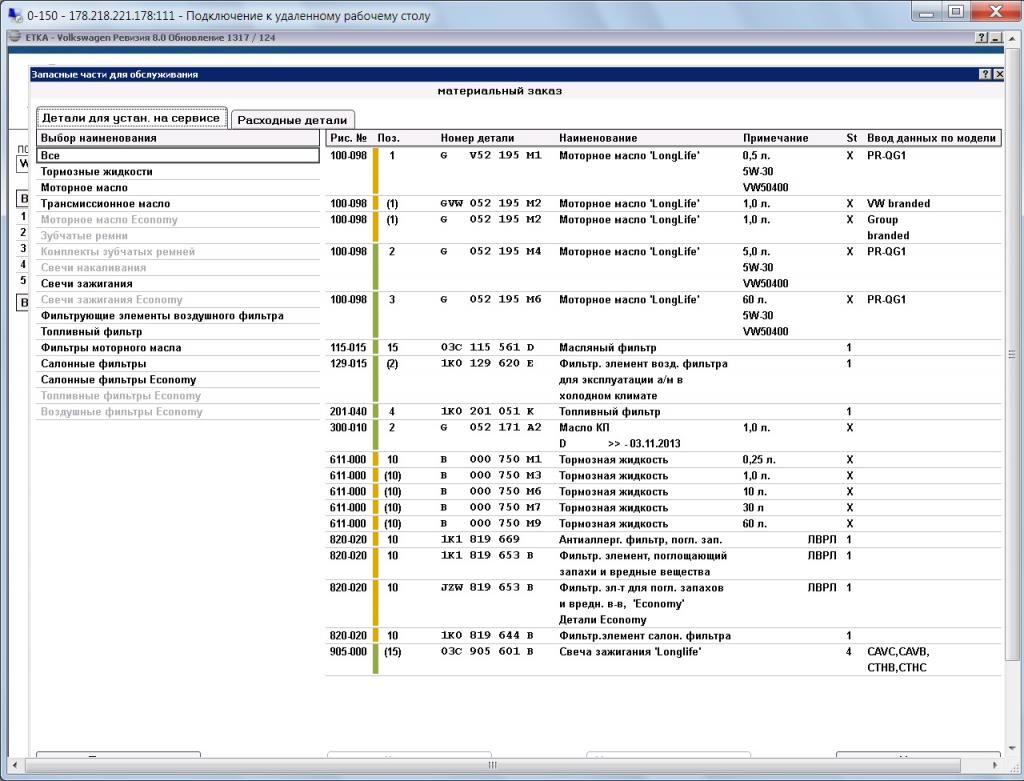Choose 'Моторное масло' category
The height and width of the screenshot is (781, 1024).
click(x=178, y=187)
